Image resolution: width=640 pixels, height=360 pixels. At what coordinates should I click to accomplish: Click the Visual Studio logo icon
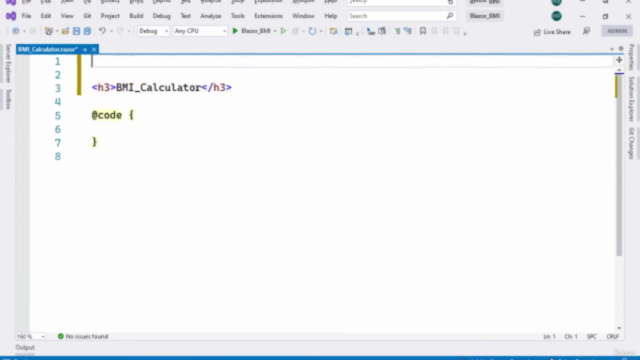click(x=11, y=16)
